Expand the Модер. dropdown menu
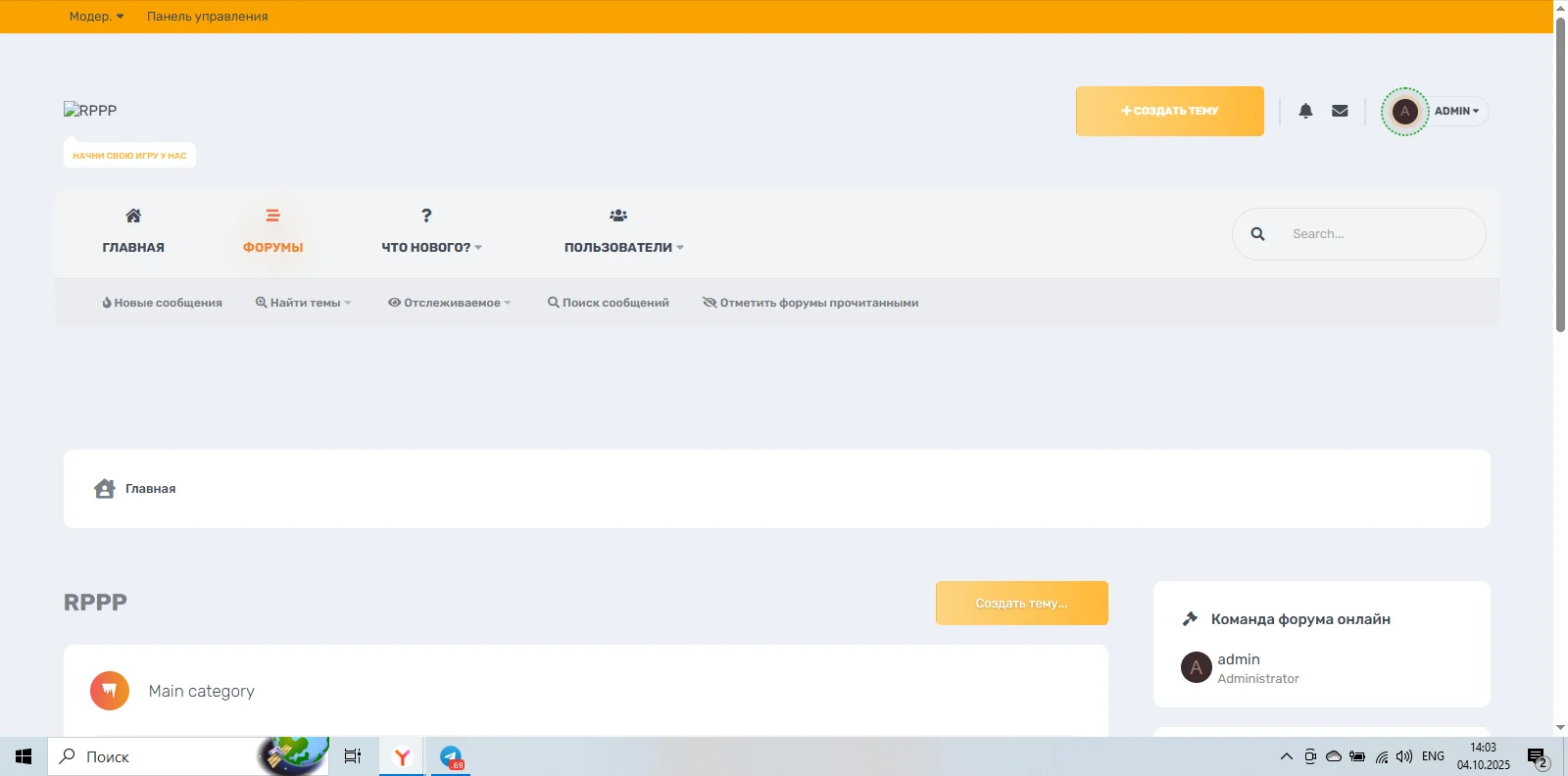 point(96,17)
